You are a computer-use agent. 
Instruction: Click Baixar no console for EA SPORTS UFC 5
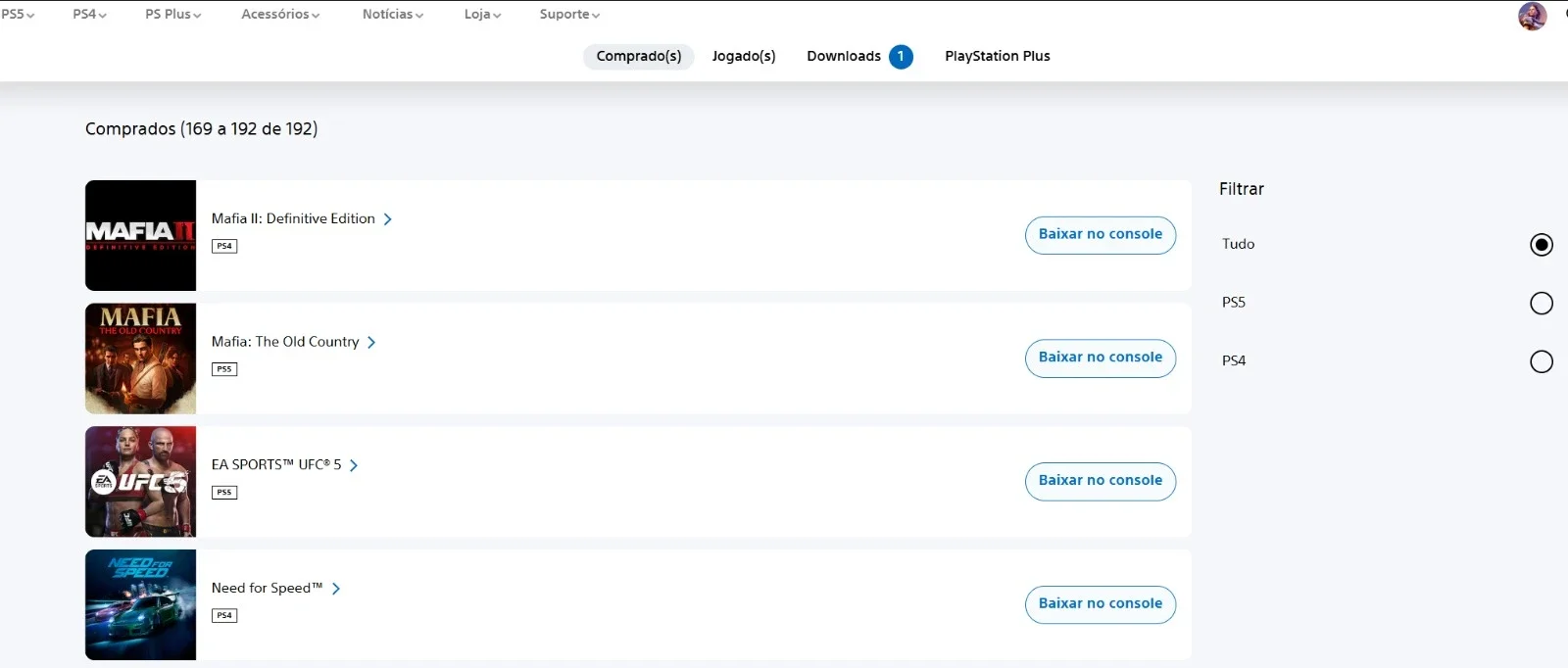1101,482
